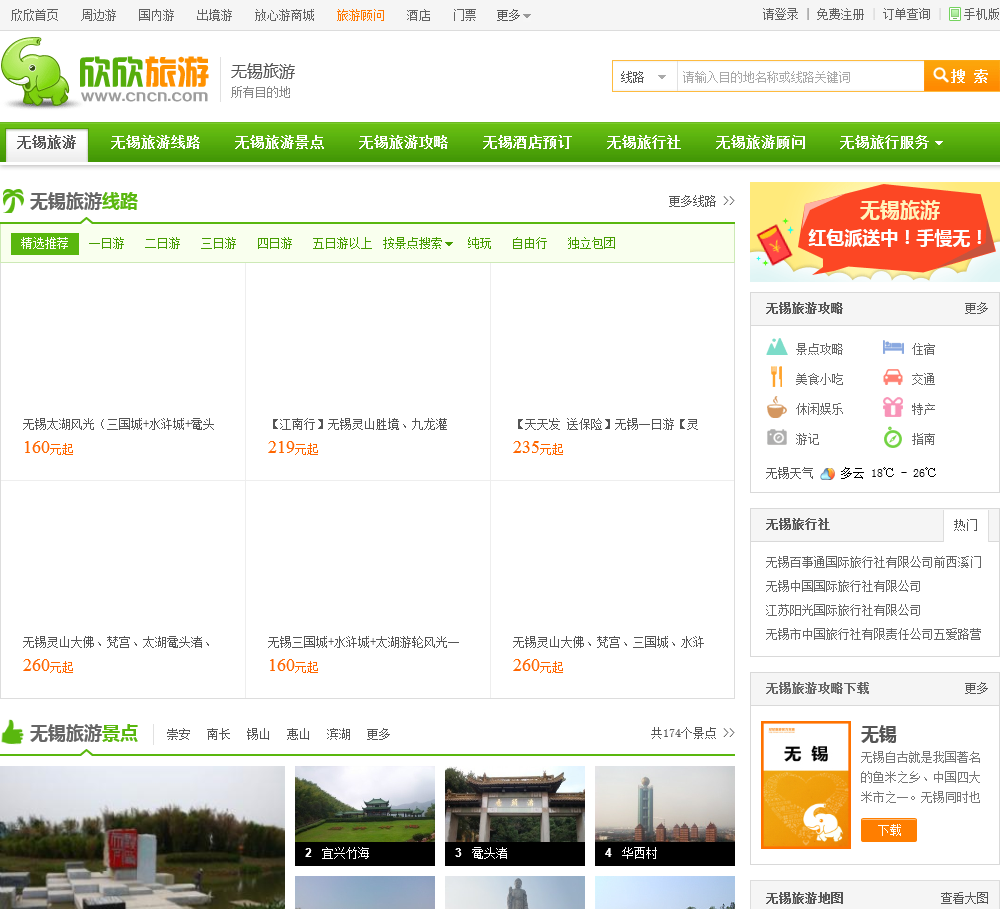Open 天天发 送保险 无锡一日游 route

point(605,424)
